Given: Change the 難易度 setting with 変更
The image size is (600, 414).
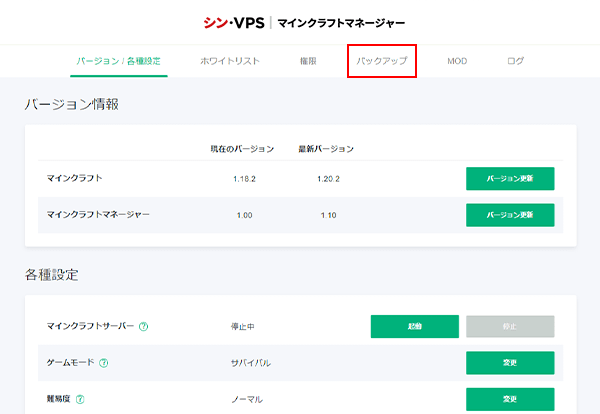Looking at the screenshot, I should 510,399.
